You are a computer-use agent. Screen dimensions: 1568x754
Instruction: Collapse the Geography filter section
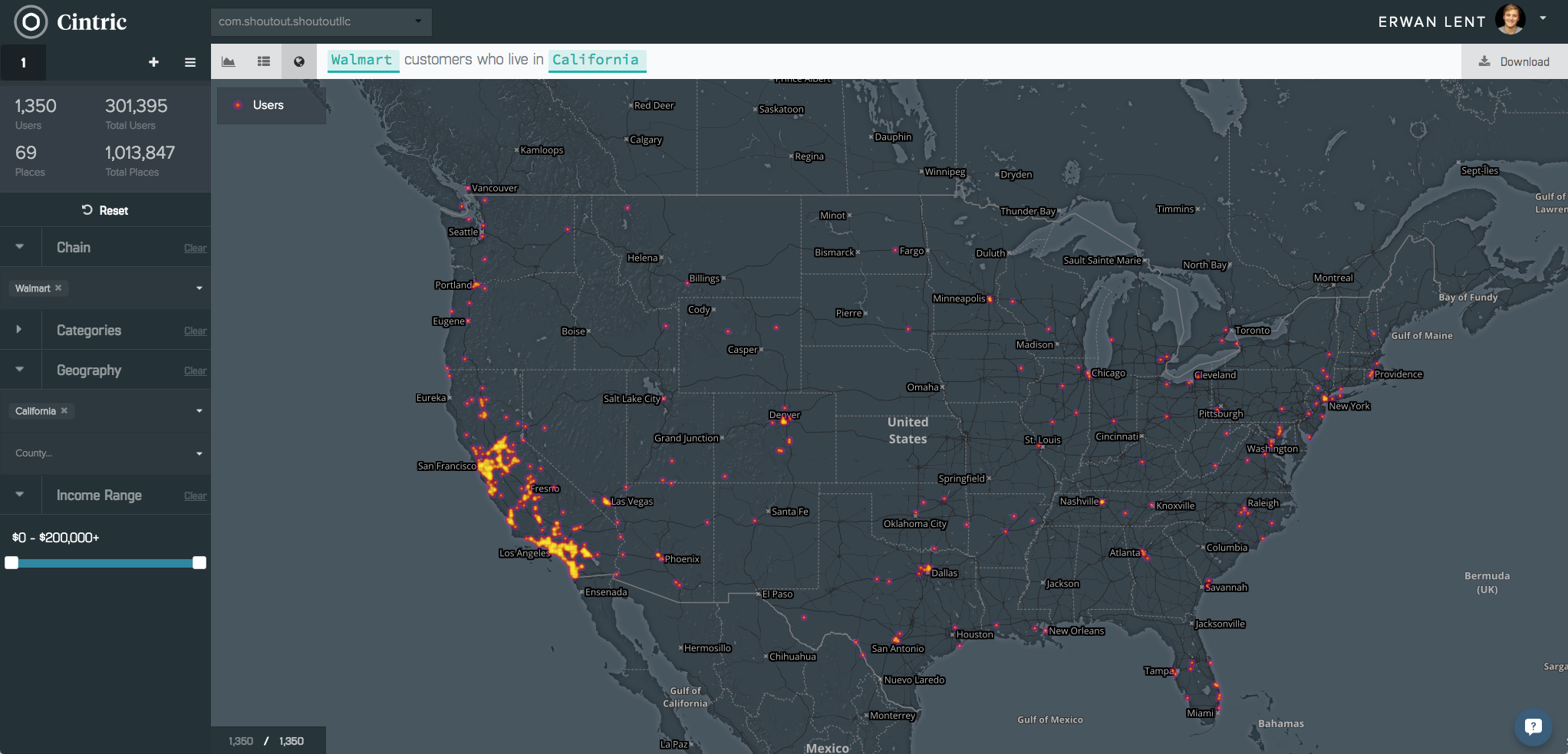(x=20, y=370)
